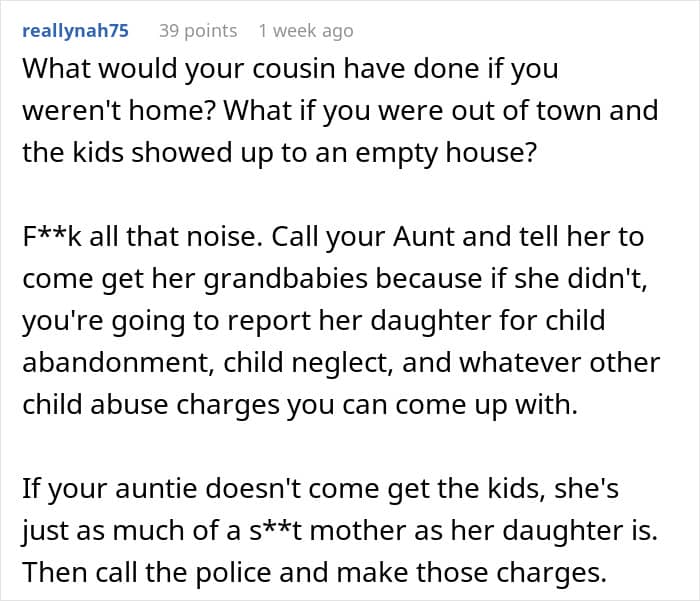Click the line "you're going to report her daughter"
Screen dimensions: 700x601
point(314,321)
